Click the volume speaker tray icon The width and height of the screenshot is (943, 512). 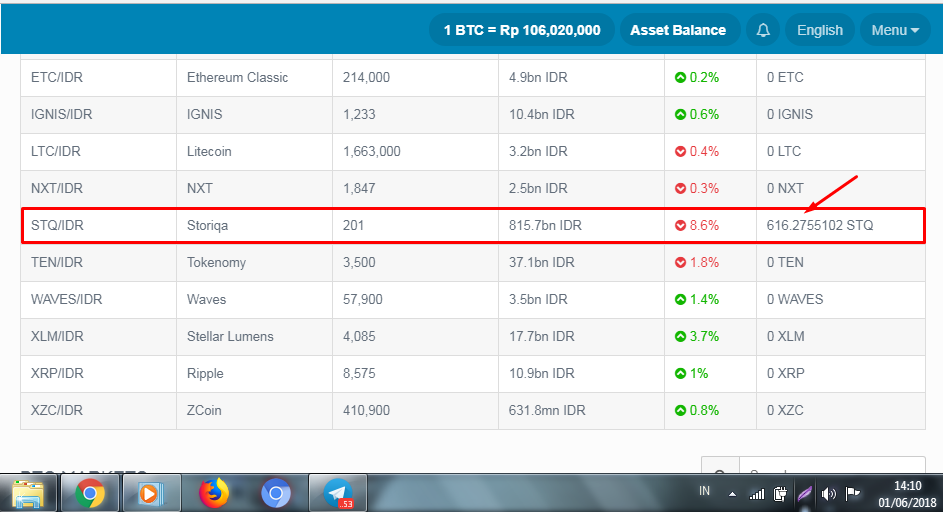coord(828,494)
